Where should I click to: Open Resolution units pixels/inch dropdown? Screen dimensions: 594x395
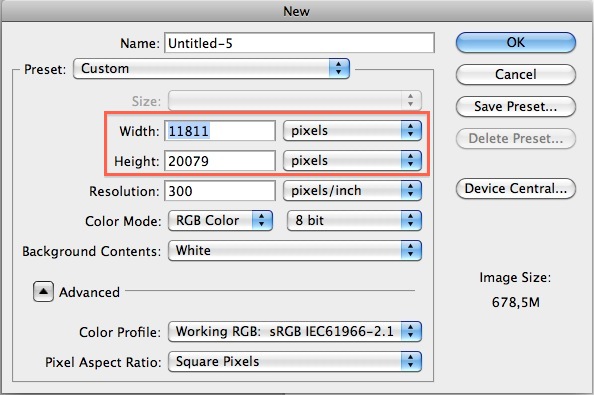point(352,190)
